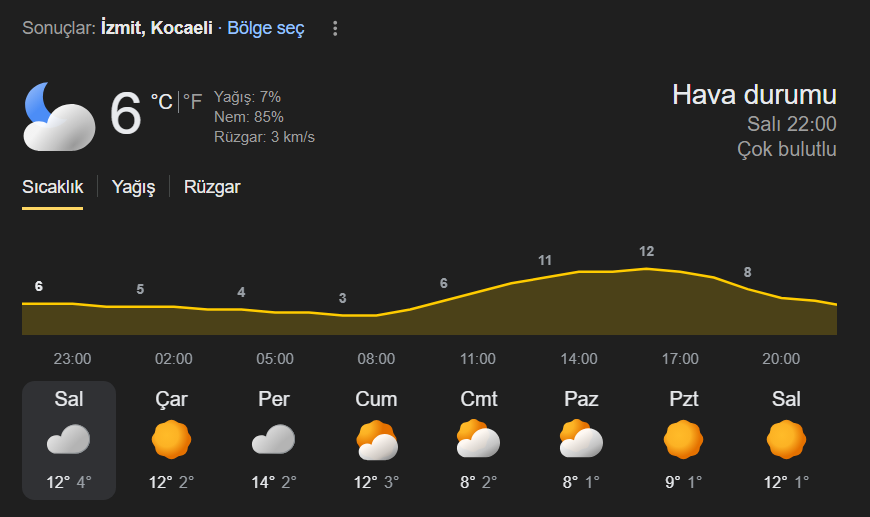Select the last Sal forecast day
870x517 pixels.
pos(786,440)
